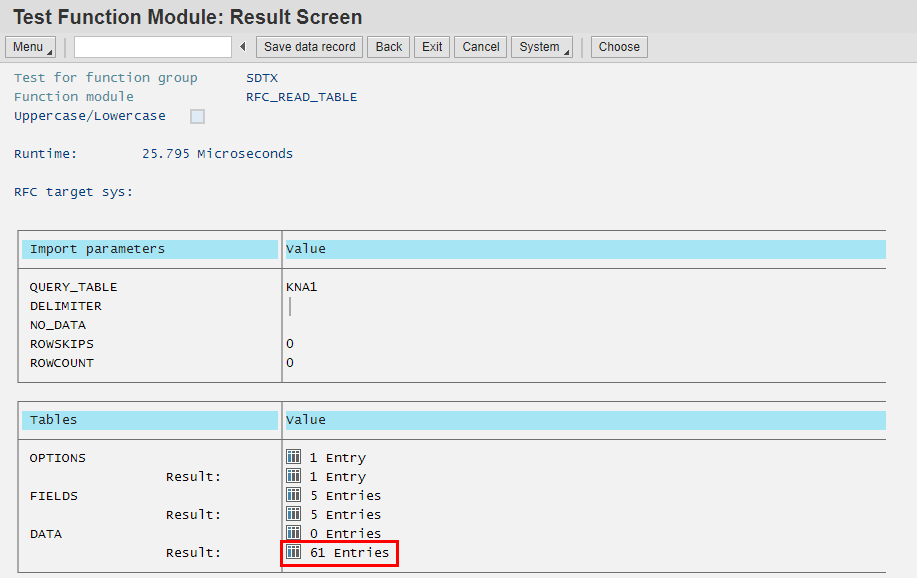The image size is (917, 578).
Task: Toggle the Uppercase/Lowercase checkbox
Action: 198,116
